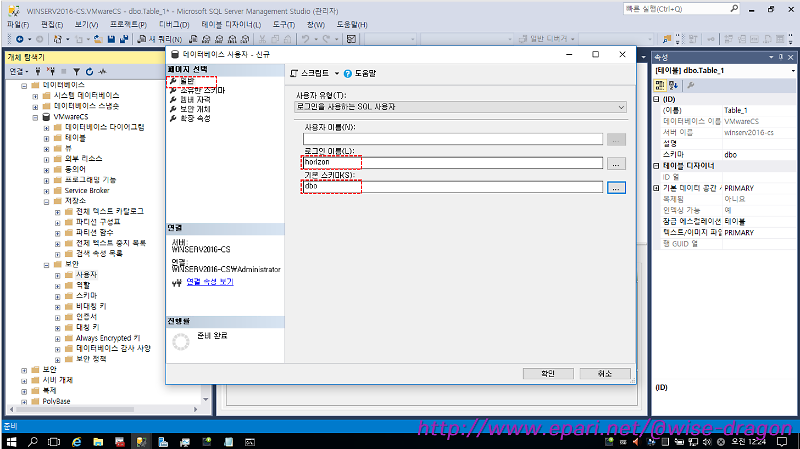Viewport: 800px width, 449px height.
Task: Select the 사용자 (Users) folder in tree
Action: (86, 275)
